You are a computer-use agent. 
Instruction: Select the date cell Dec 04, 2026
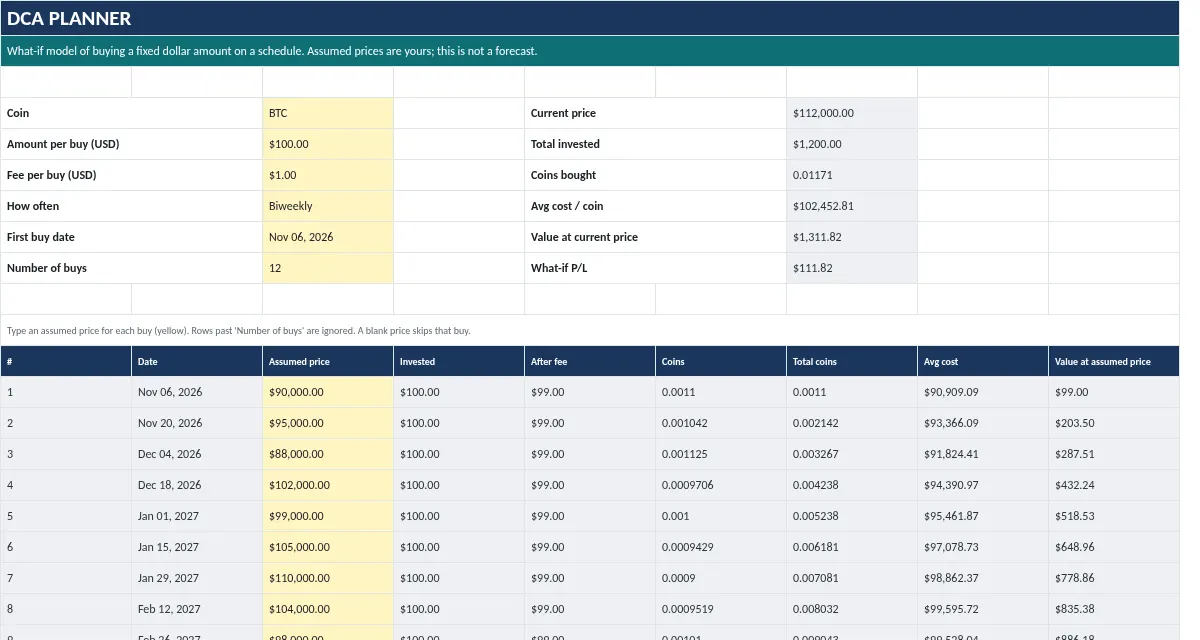[197, 454]
